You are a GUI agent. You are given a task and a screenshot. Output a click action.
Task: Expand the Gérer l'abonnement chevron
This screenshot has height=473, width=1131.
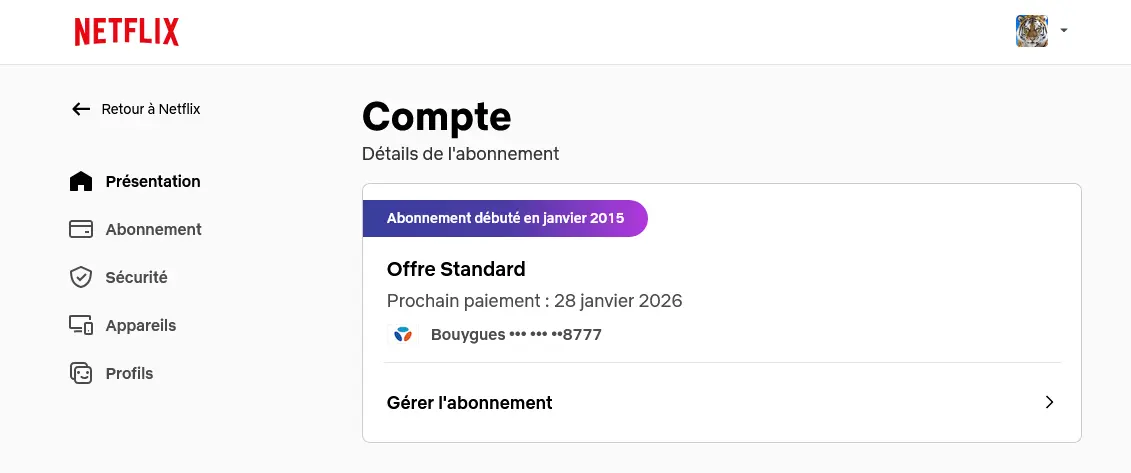1049,402
